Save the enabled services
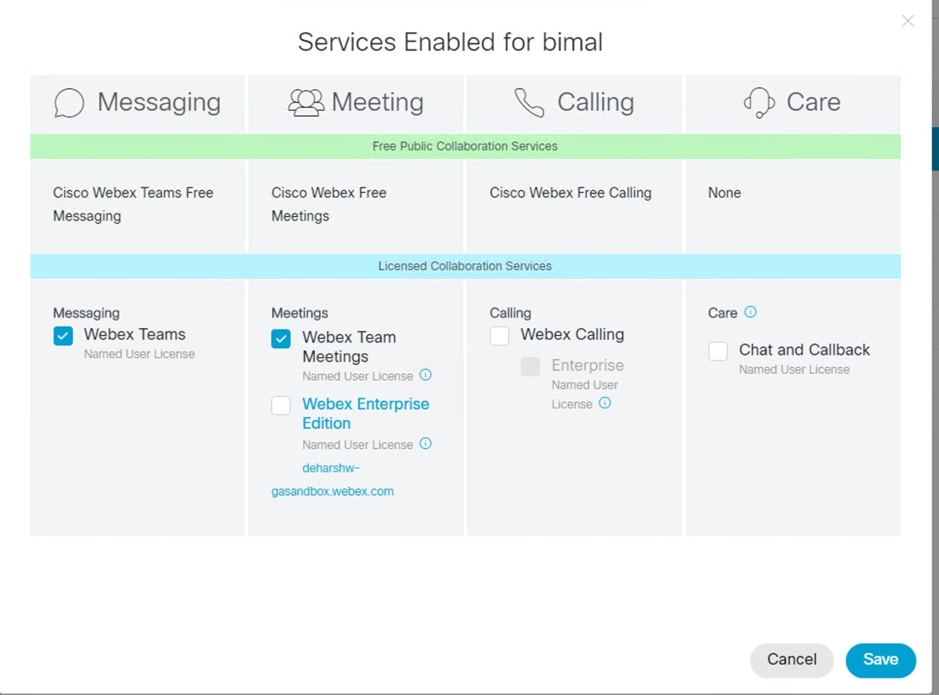This screenshot has width=939, height=695. click(x=880, y=660)
